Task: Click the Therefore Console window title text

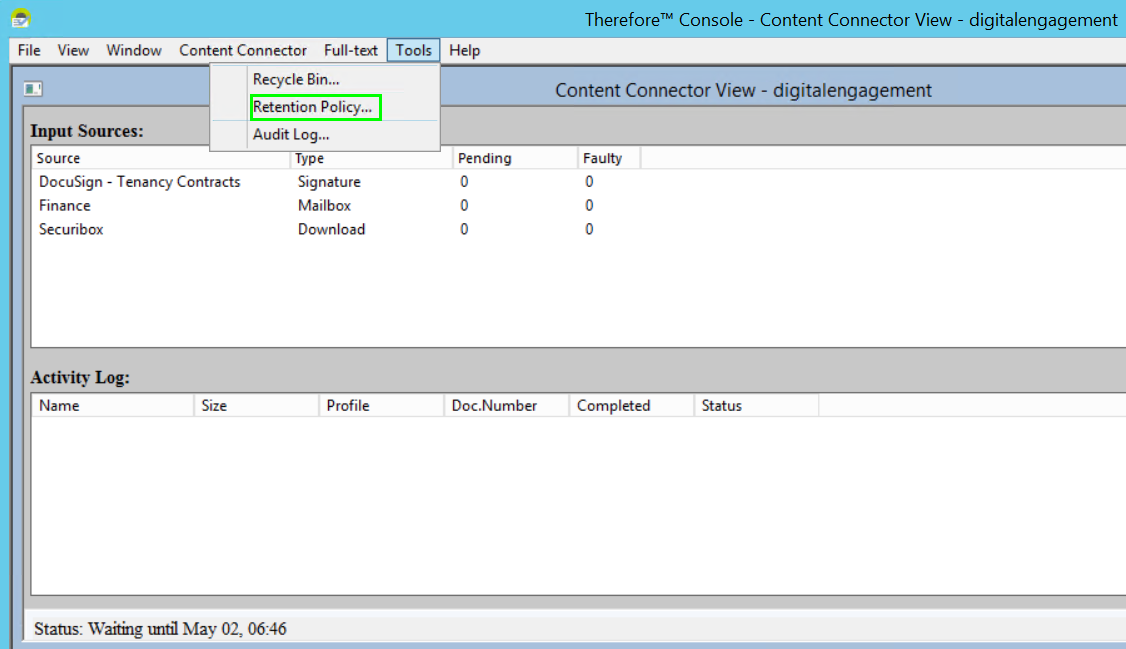Action: 851,20
